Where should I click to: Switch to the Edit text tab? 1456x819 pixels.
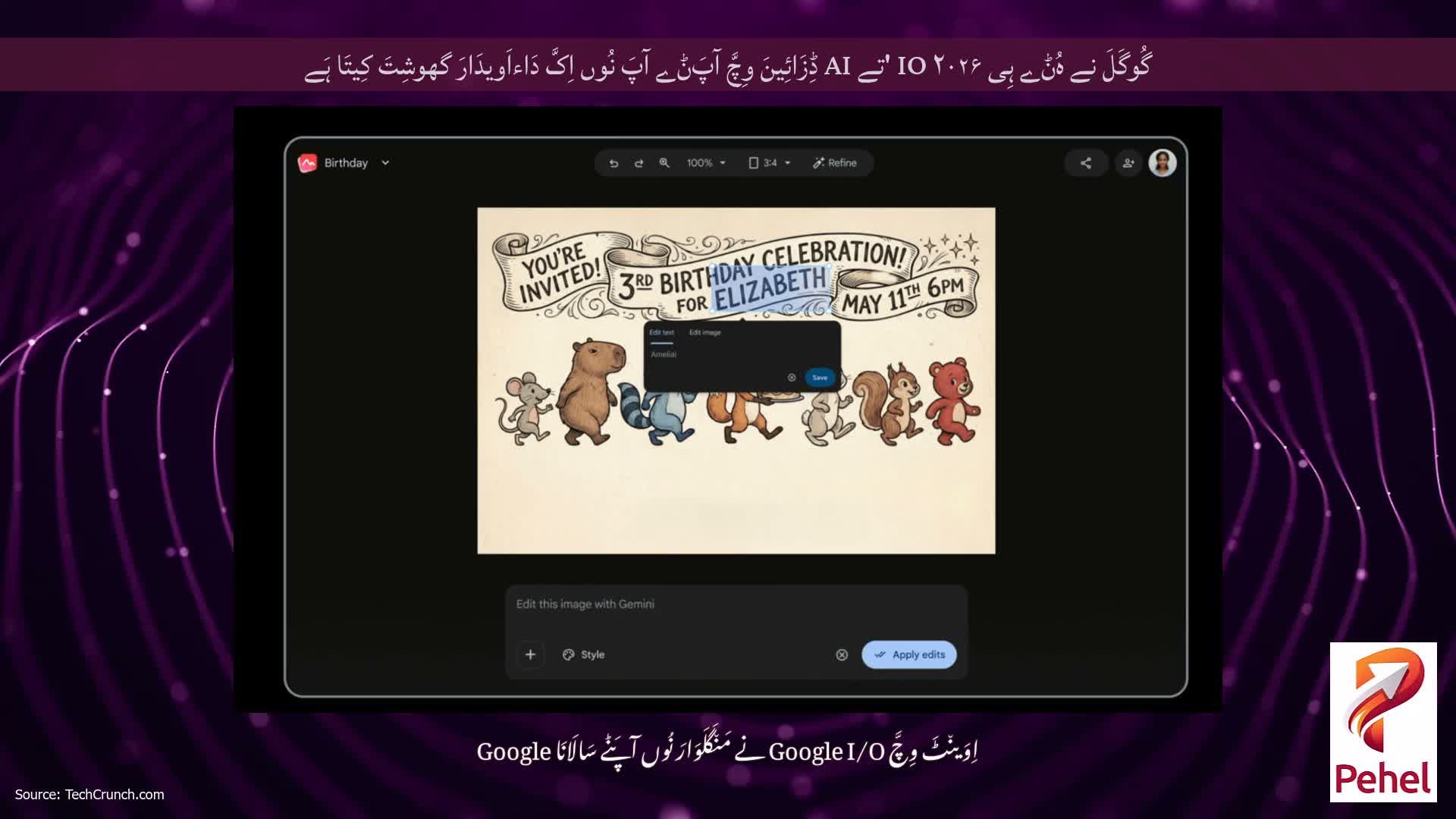point(661,333)
